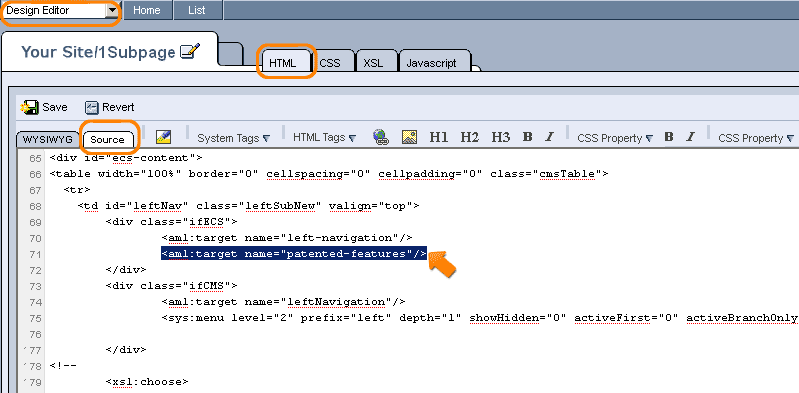The width and height of the screenshot is (799, 393).
Task: Switch to the XSL tab
Action: point(373,63)
